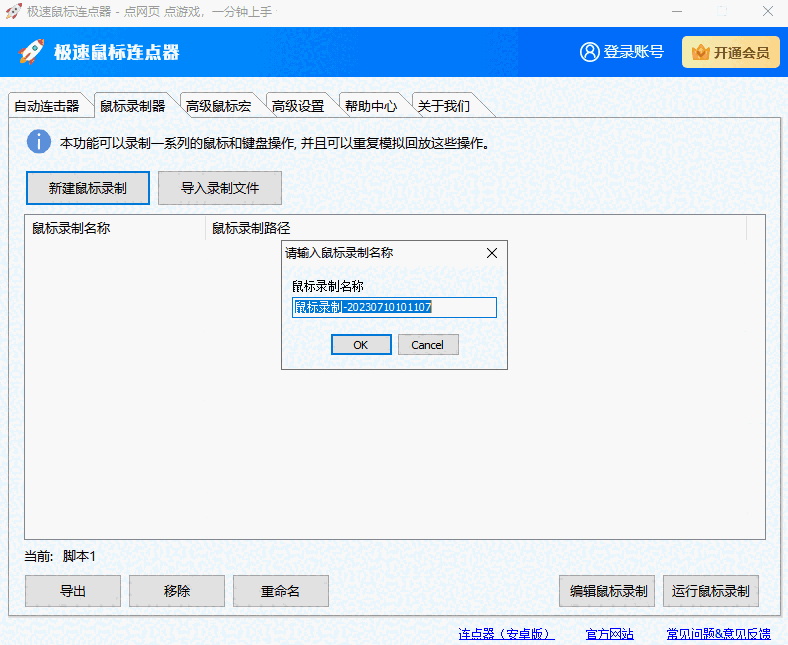The image size is (788, 645).
Task: Switch to the 自动连击器 tab
Action: tap(47, 106)
